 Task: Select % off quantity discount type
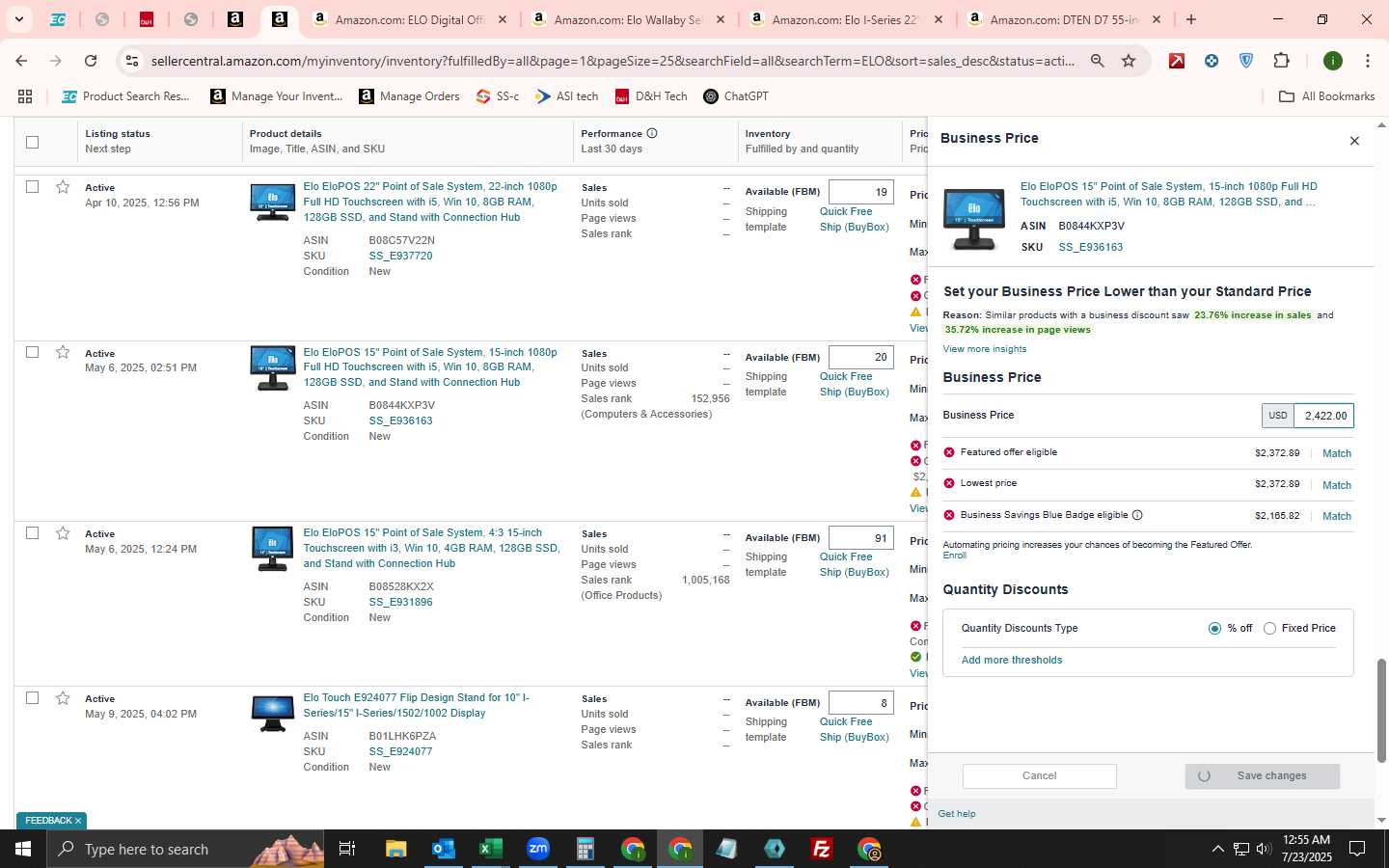pyautogui.click(x=1214, y=628)
